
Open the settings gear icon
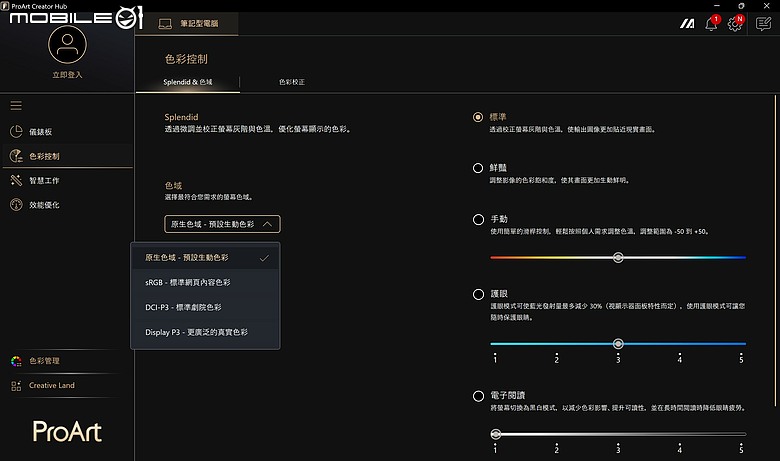[735, 23]
